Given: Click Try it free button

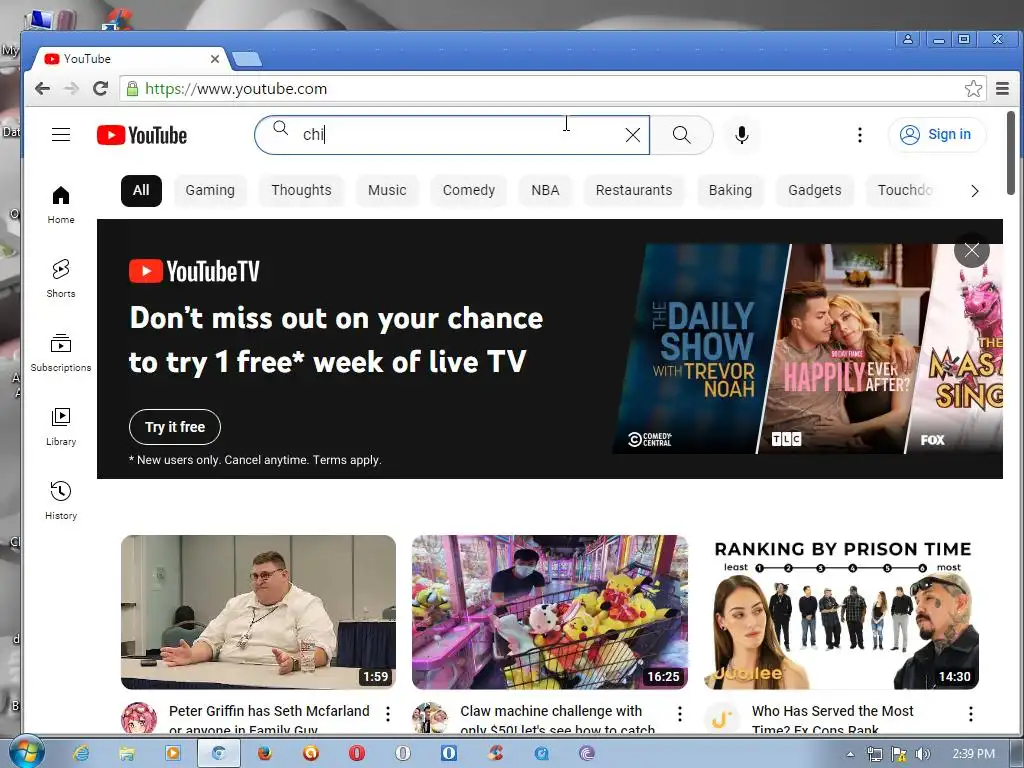Looking at the screenshot, I should 175,427.
